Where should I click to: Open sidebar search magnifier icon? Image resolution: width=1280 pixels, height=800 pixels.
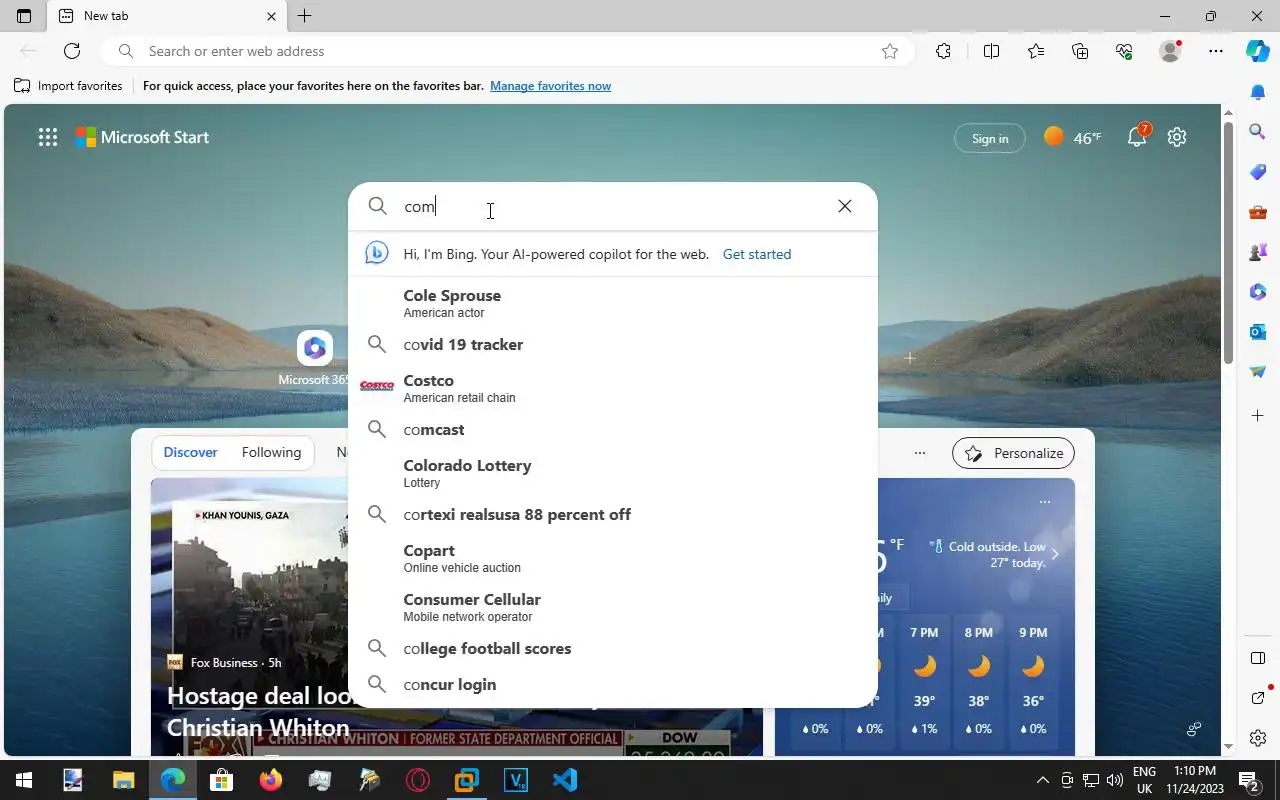pos(1258,131)
